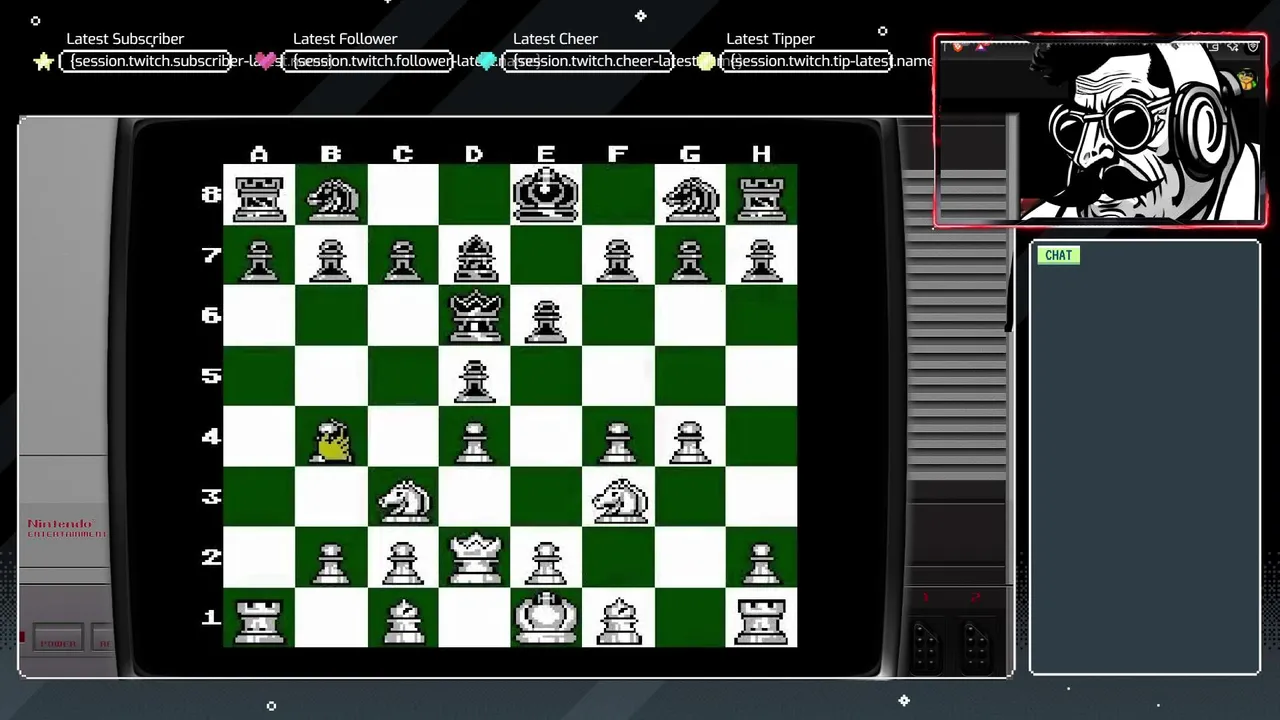This screenshot has width=1280, height=720.
Task: Pick the black pawn on B7
Action: click(x=331, y=259)
